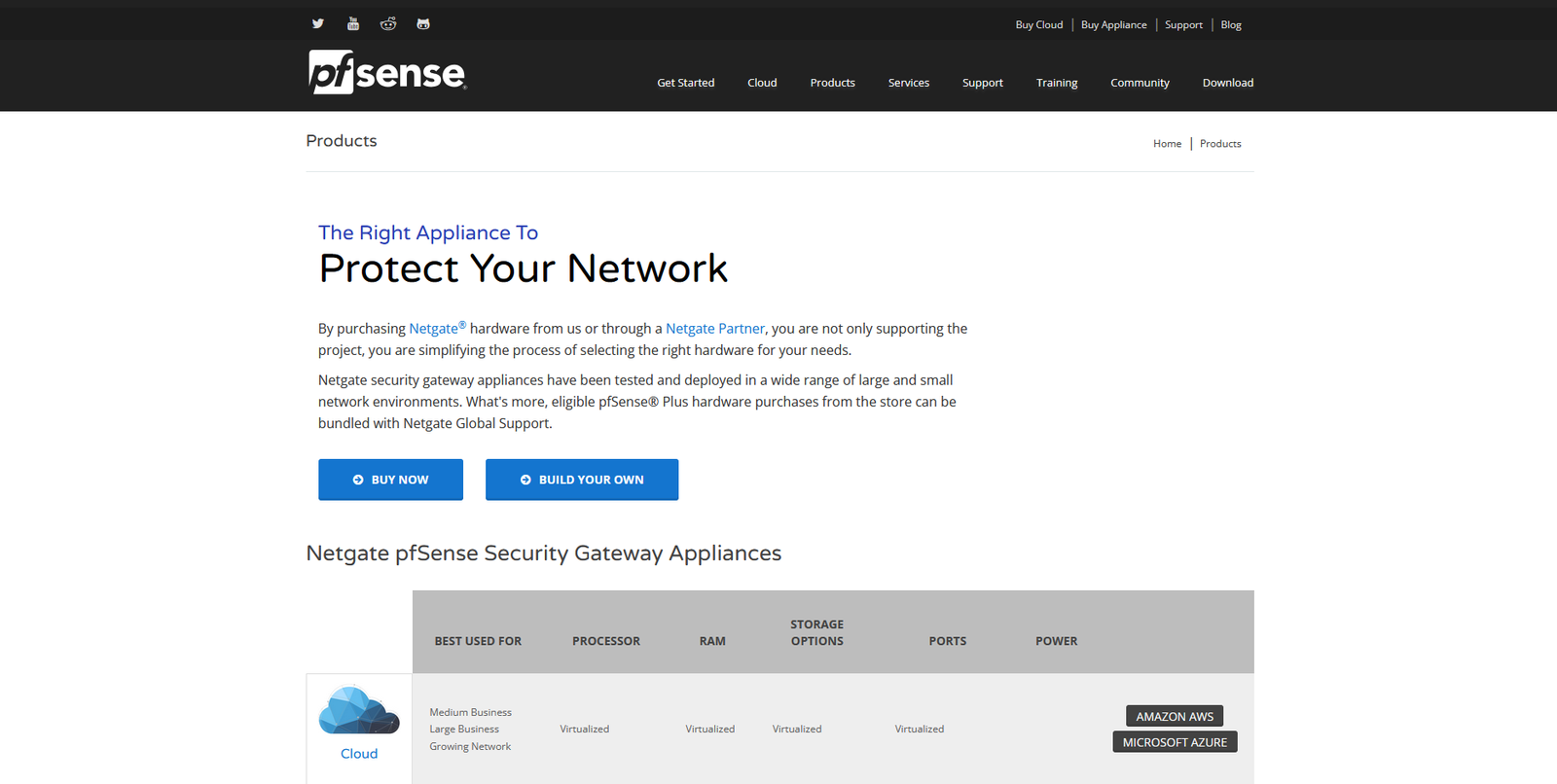This screenshot has height=784, width=1557.
Task: Click the AMAZON AWS button
Action: [1175, 716]
